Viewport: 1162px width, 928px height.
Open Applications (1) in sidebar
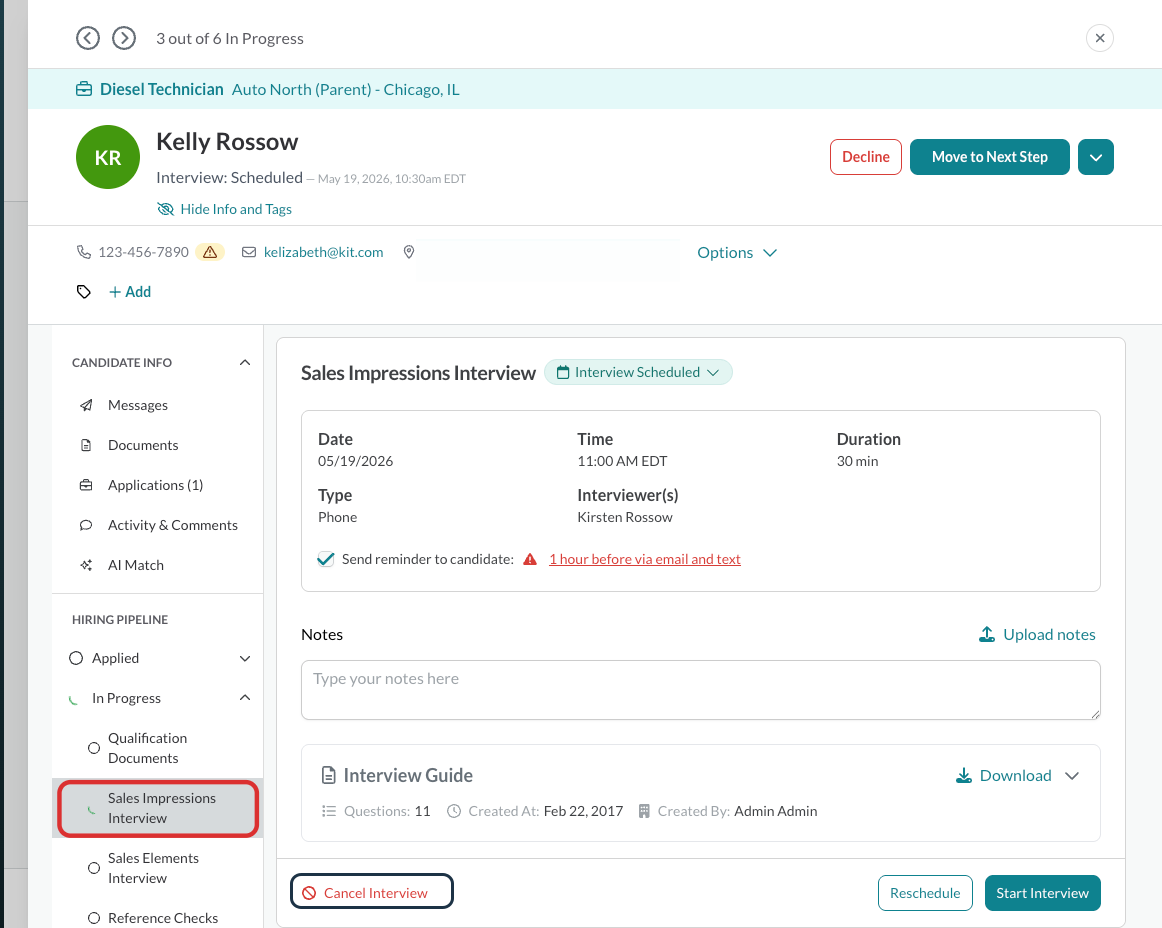(156, 485)
